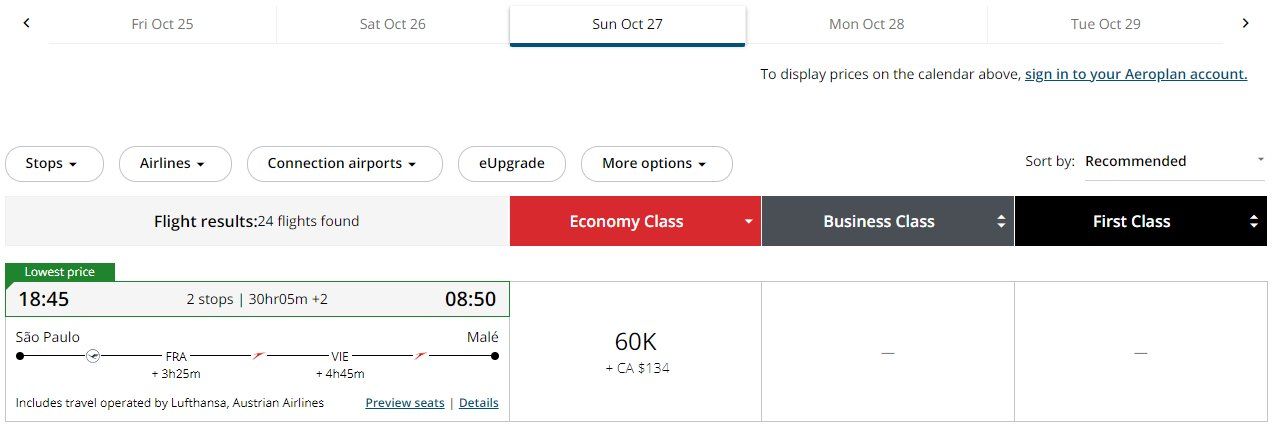Open the Stops filter dropdown
The height and width of the screenshot is (425, 1275).
(x=54, y=164)
